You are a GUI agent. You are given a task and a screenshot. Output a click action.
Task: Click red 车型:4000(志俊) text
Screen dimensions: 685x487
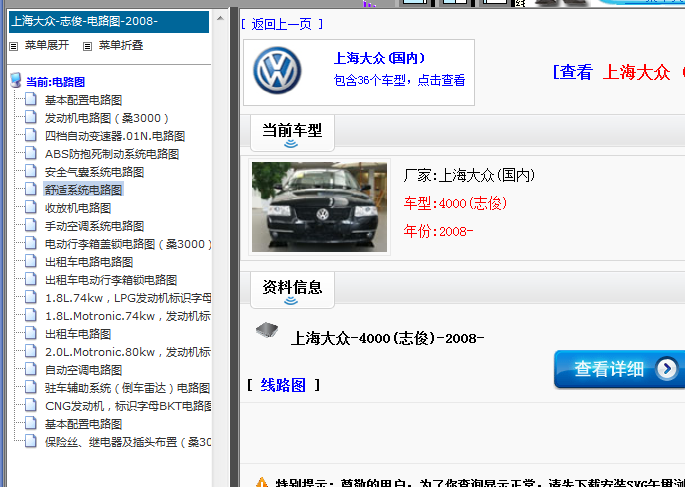click(455, 204)
